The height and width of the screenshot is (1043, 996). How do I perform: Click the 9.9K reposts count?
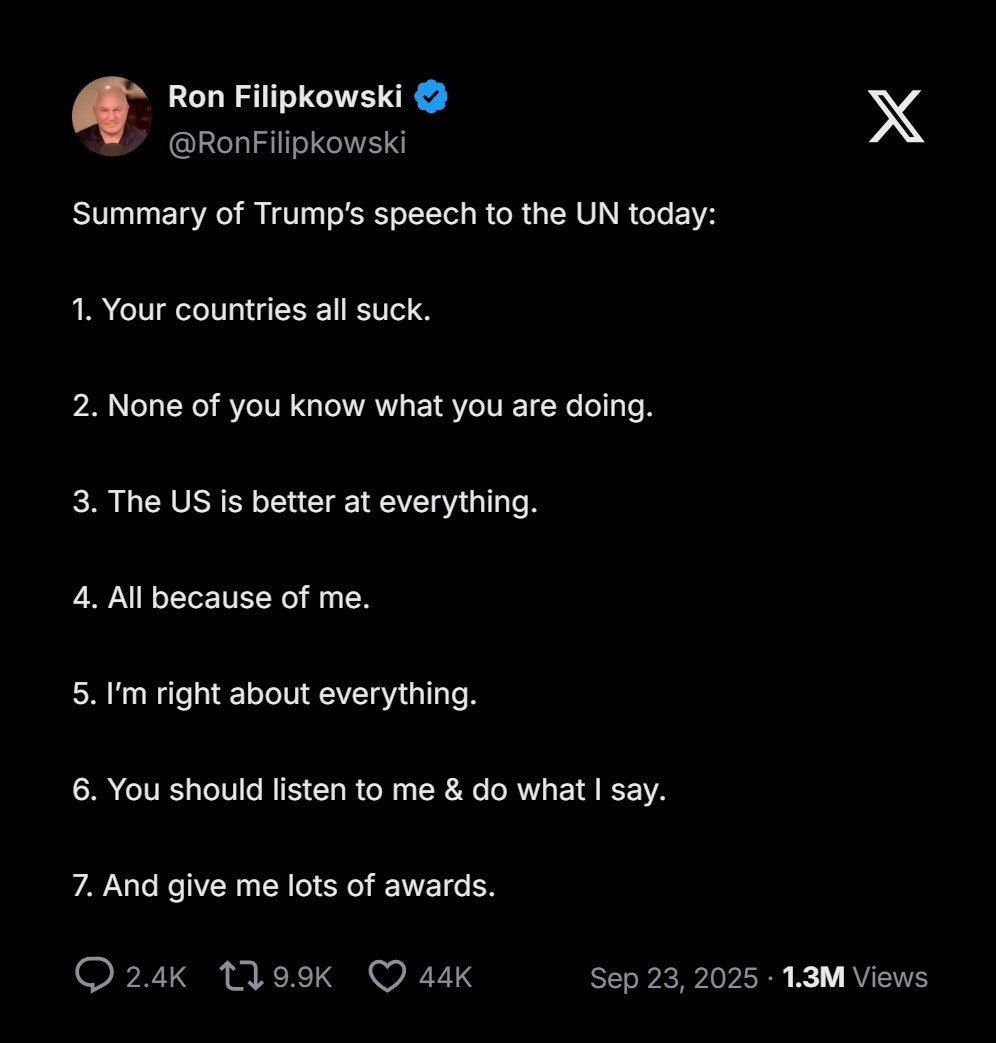(302, 977)
